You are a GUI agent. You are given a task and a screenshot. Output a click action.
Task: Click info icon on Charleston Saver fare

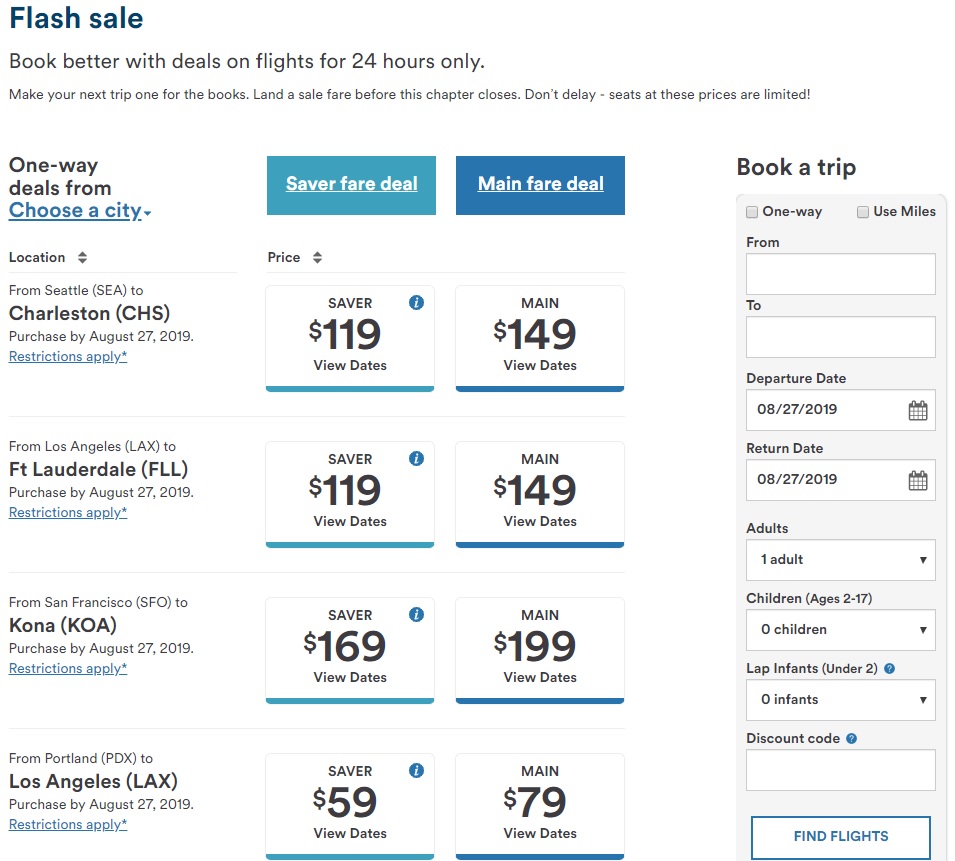click(416, 303)
